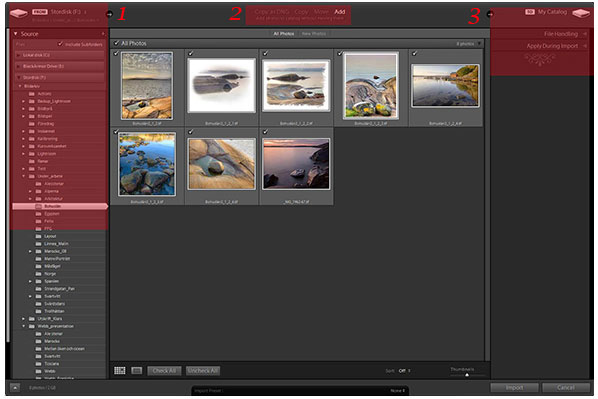
Task: Select the harbor reflection landscape thumbnail
Action: 445,86
